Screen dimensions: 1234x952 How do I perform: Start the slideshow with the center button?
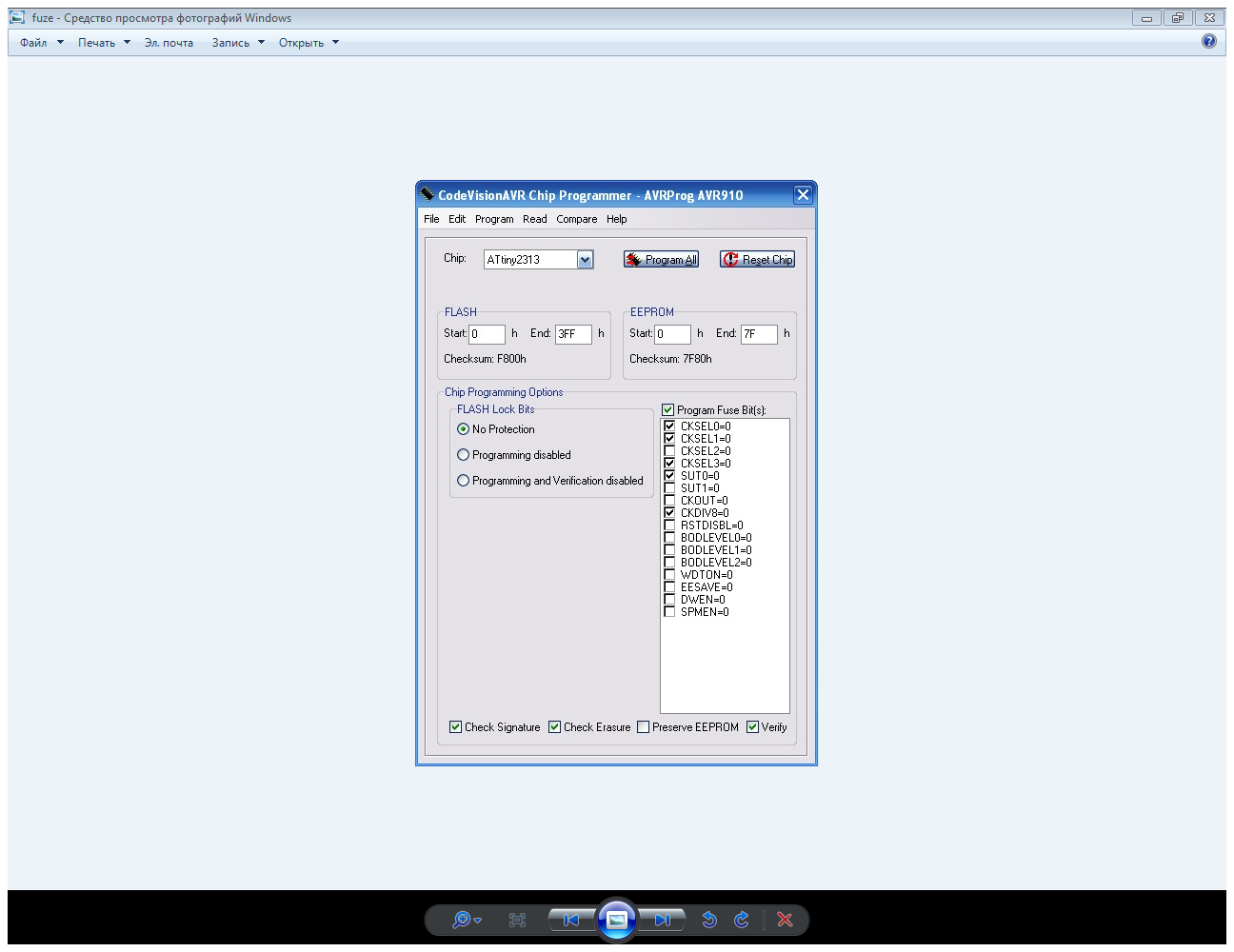point(617,920)
